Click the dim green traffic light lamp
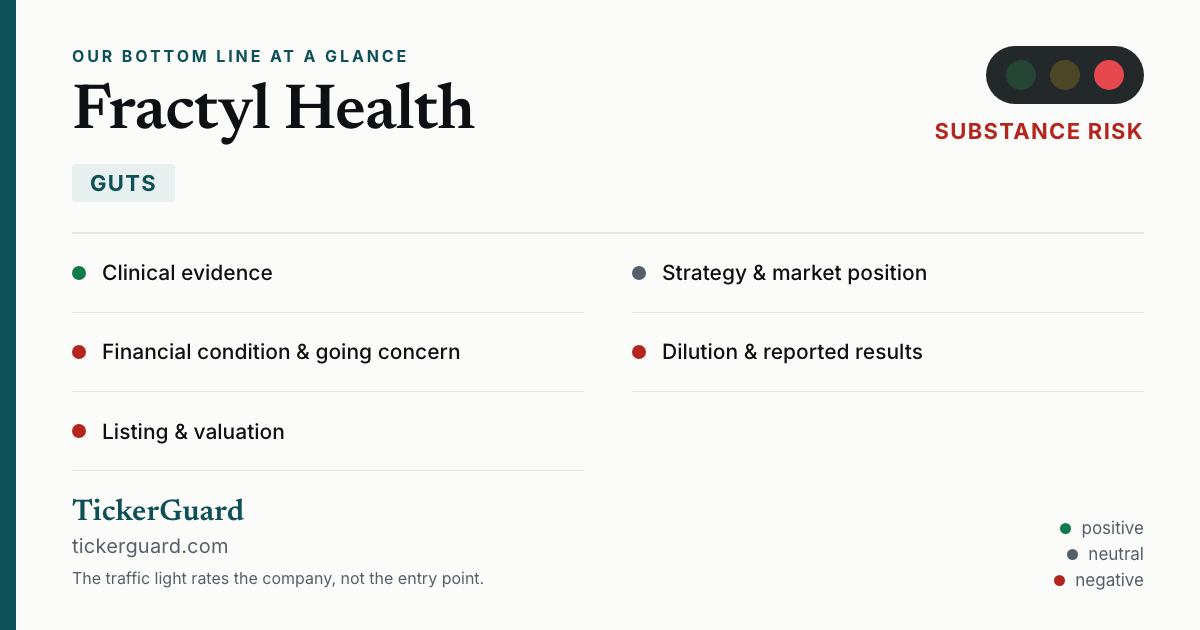The height and width of the screenshot is (630, 1200). 1021,75
